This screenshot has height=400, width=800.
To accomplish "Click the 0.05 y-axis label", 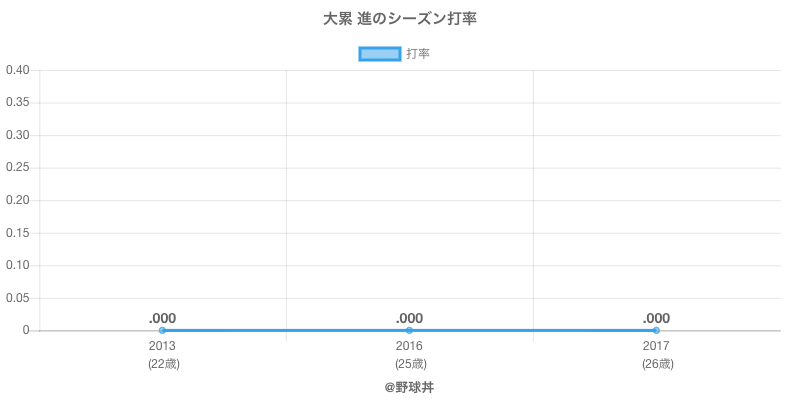I will (x=17, y=298).
